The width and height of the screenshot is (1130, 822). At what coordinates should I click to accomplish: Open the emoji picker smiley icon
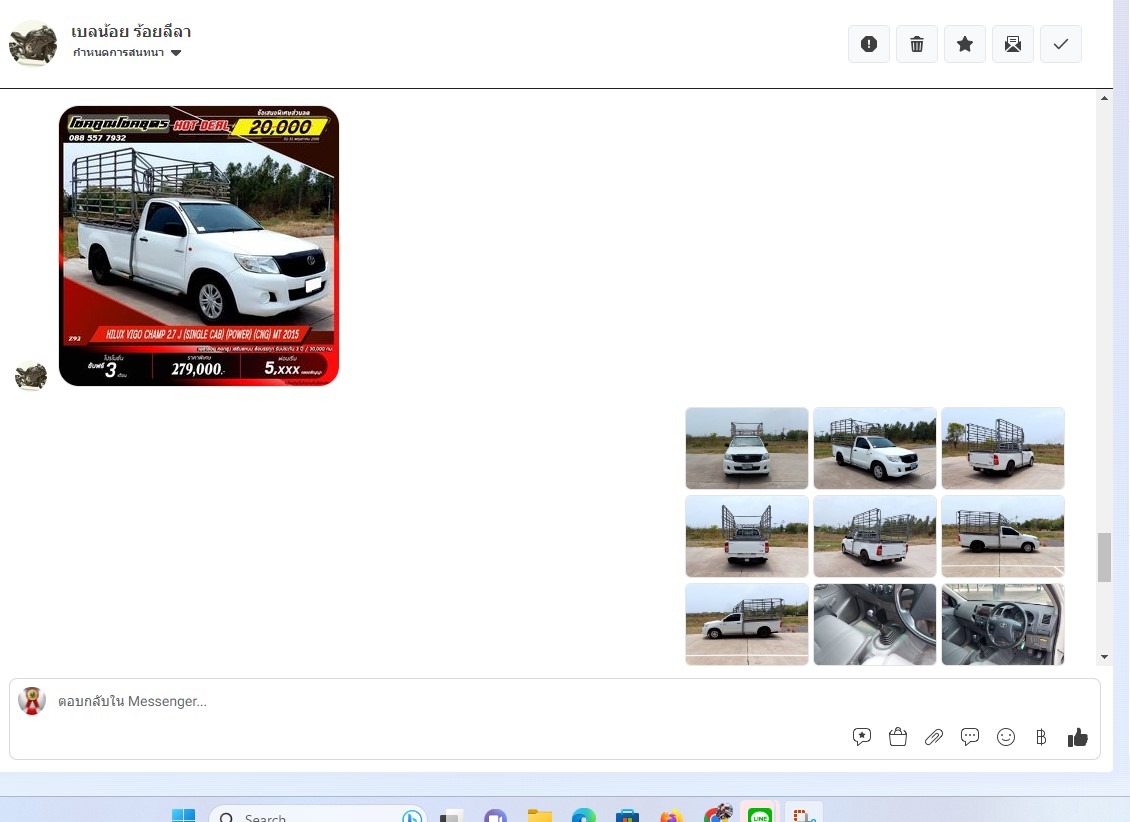(1006, 737)
